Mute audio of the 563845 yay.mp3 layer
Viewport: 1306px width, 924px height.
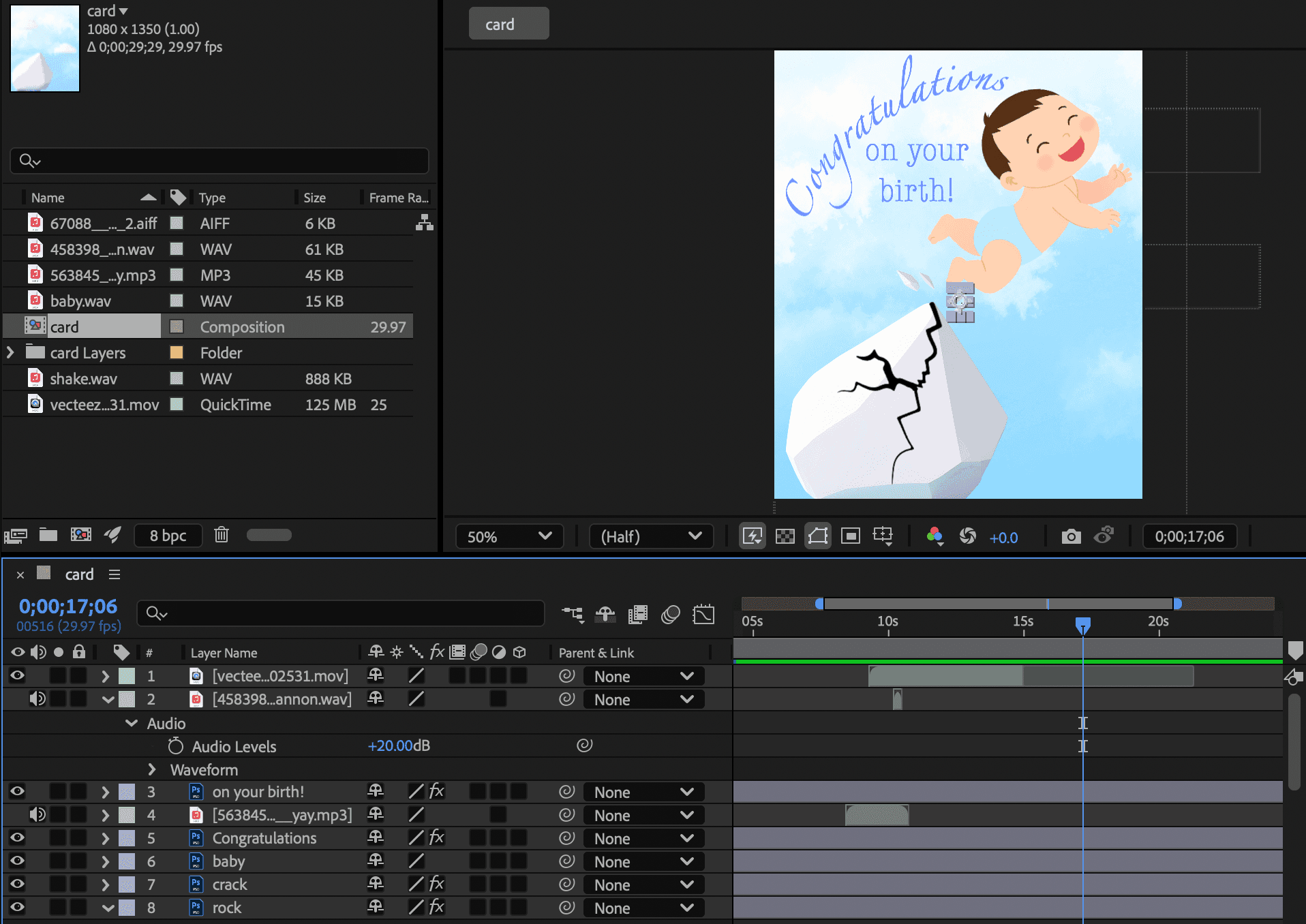click(37, 815)
